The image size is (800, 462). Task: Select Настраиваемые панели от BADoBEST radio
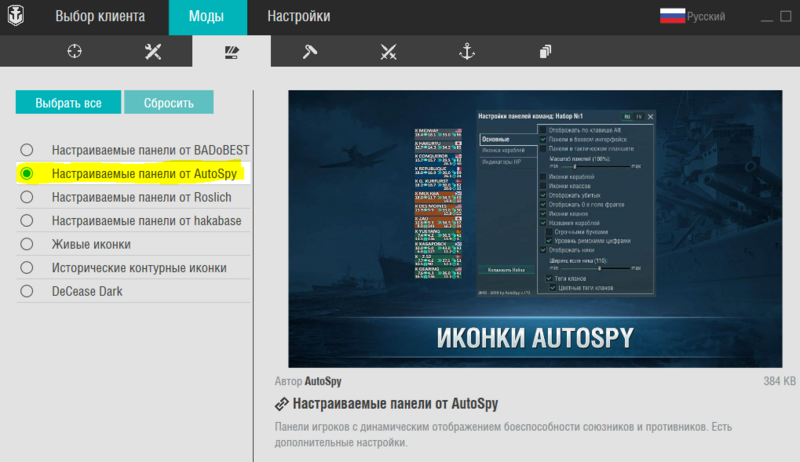click(27, 150)
